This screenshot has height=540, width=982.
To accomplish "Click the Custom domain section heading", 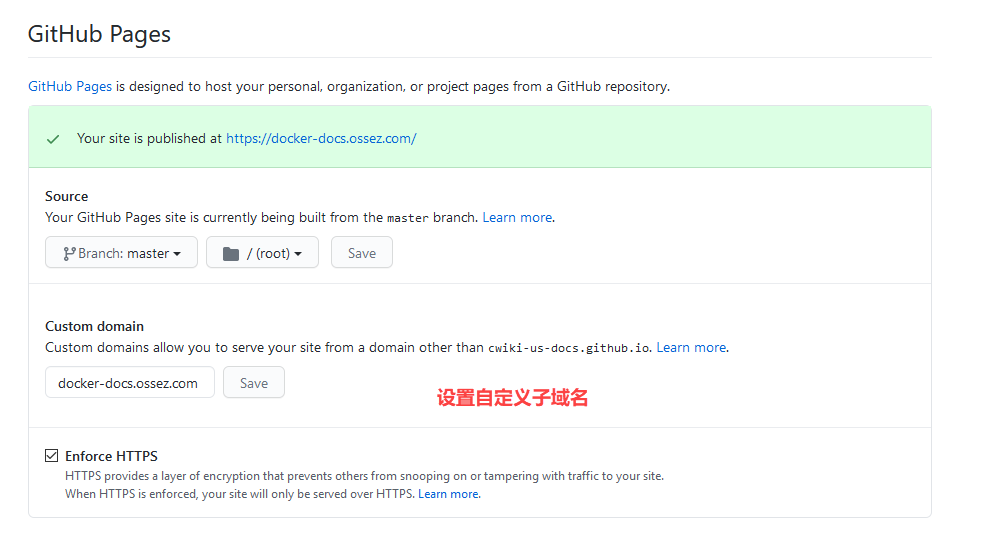I will [95, 326].
